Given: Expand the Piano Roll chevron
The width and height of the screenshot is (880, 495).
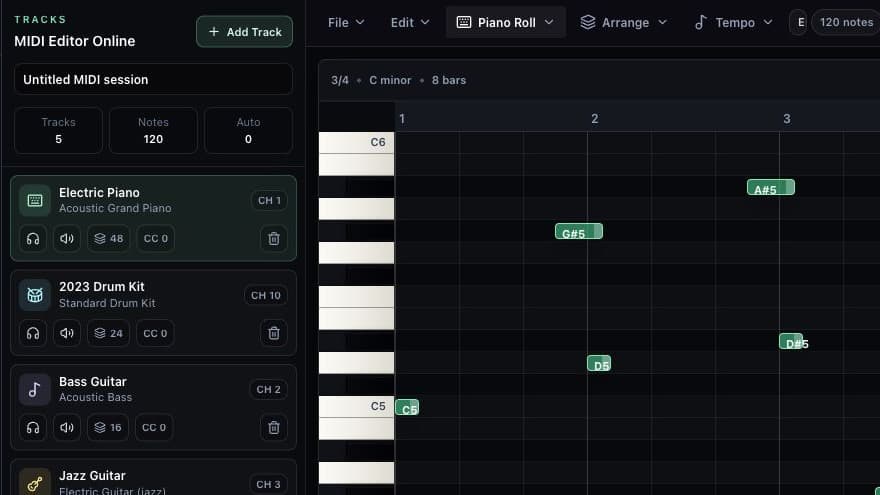Looking at the screenshot, I should (549, 22).
